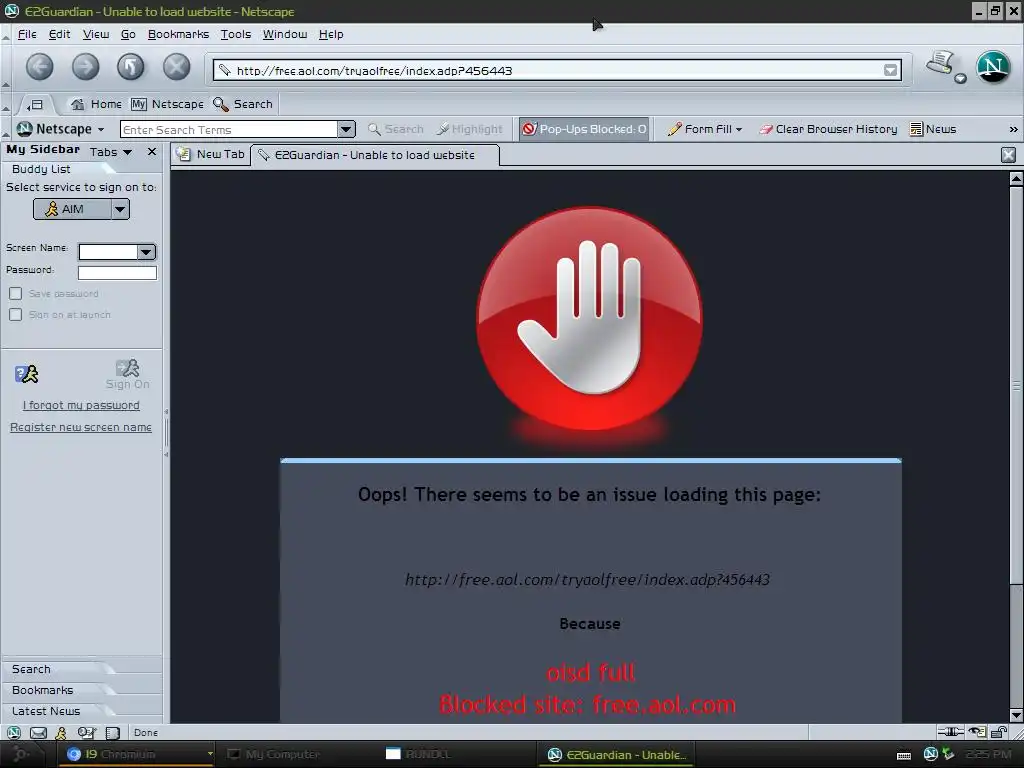Click the vertical scrollbar down arrow
Image resolution: width=1024 pixels, height=768 pixels.
point(1016,715)
